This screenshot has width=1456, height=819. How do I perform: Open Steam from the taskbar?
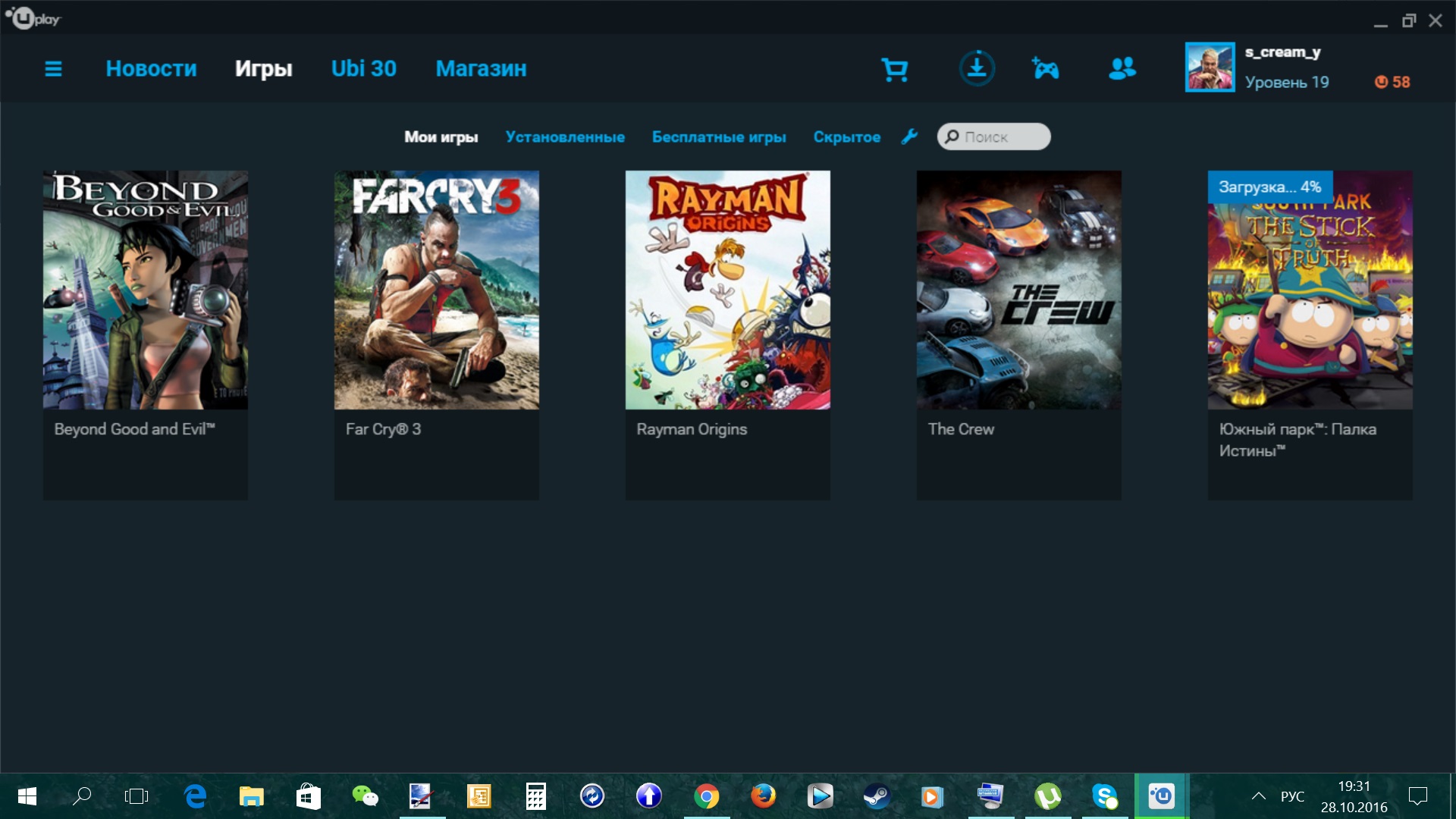tap(877, 796)
